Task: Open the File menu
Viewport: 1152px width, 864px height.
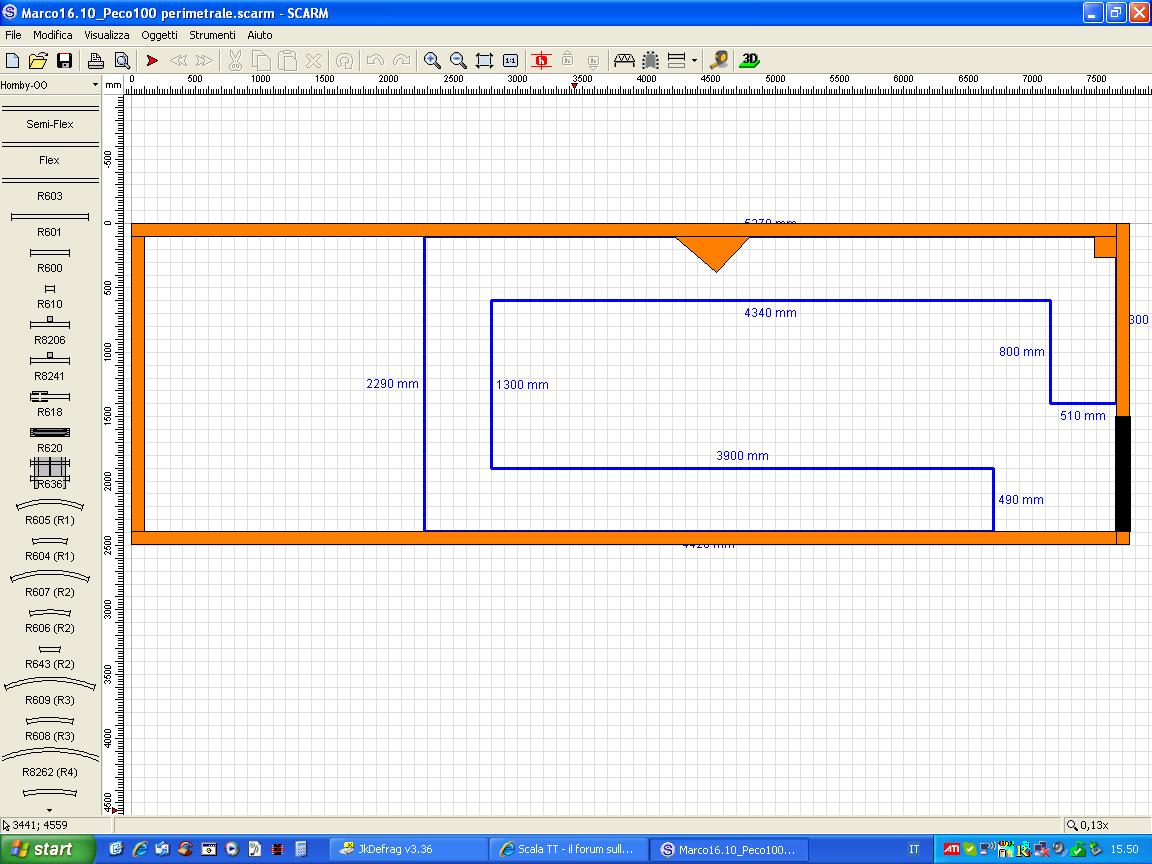Action: click(x=13, y=35)
